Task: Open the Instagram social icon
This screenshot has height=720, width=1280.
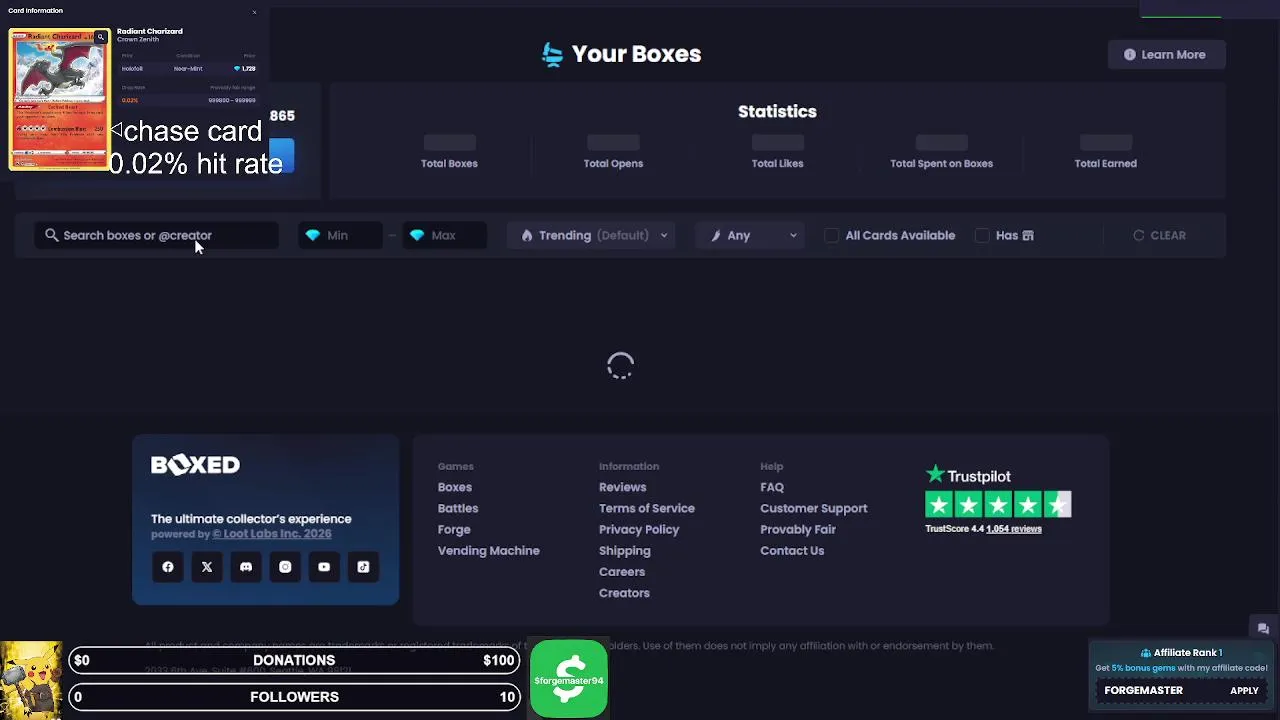Action: [285, 567]
